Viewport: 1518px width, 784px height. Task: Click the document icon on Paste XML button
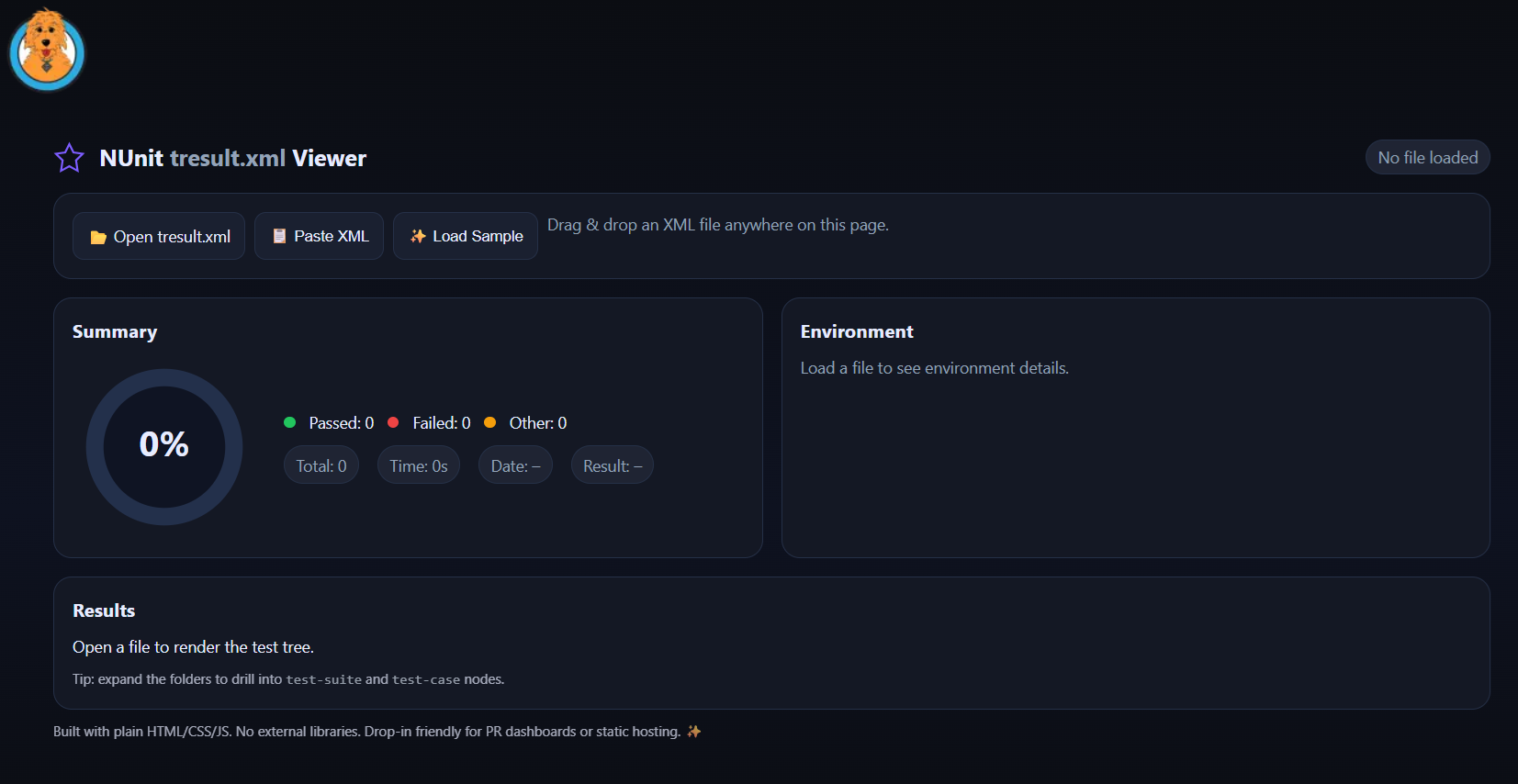[279, 236]
